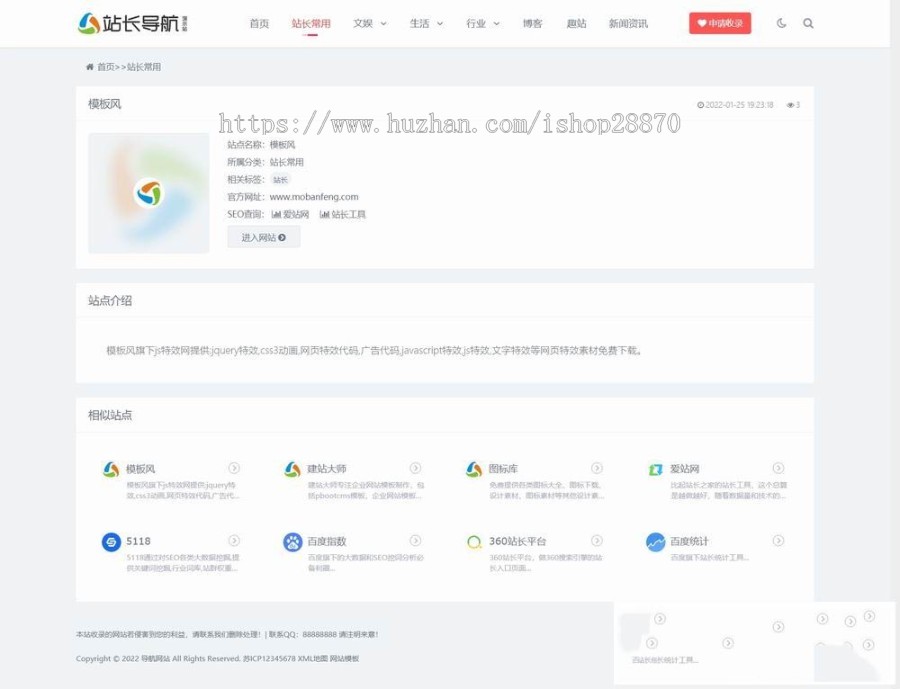The image size is (900, 689).
Task: Open the 百度统计 similar site title
Action: click(689, 541)
